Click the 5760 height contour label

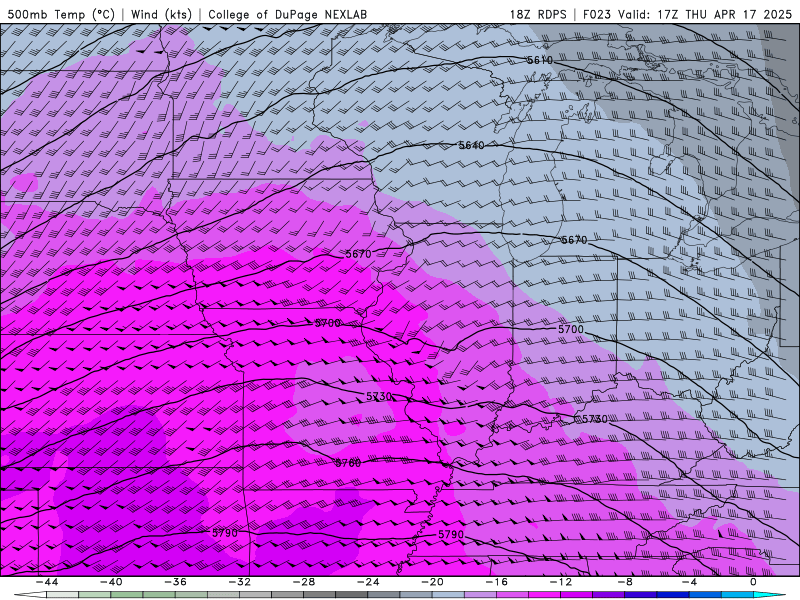click(x=348, y=463)
